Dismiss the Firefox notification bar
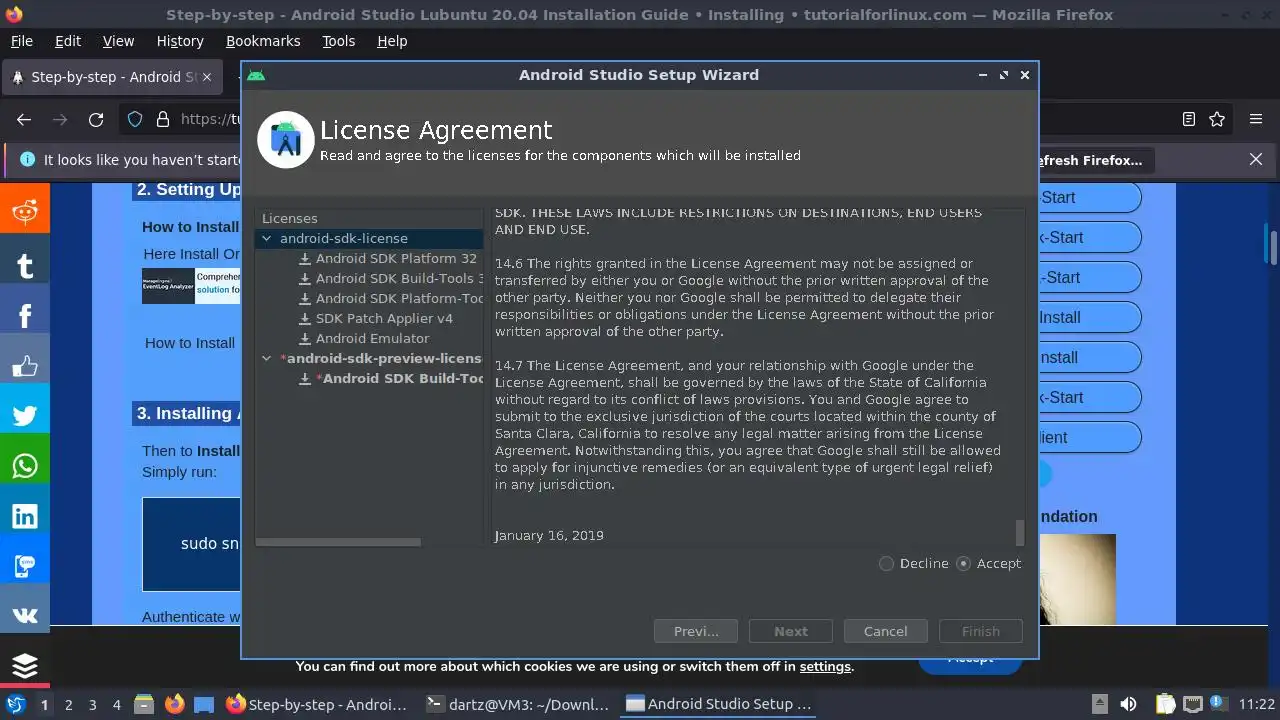Viewport: 1280px width, 720px height. coord(1256,159)
